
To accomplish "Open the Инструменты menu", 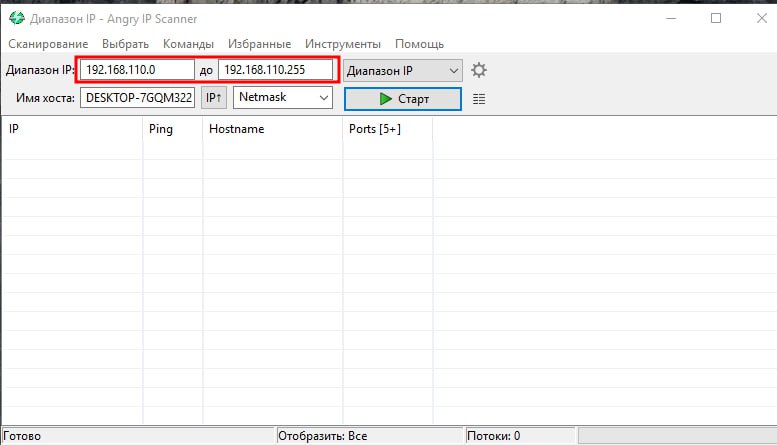I will point(343,44).
